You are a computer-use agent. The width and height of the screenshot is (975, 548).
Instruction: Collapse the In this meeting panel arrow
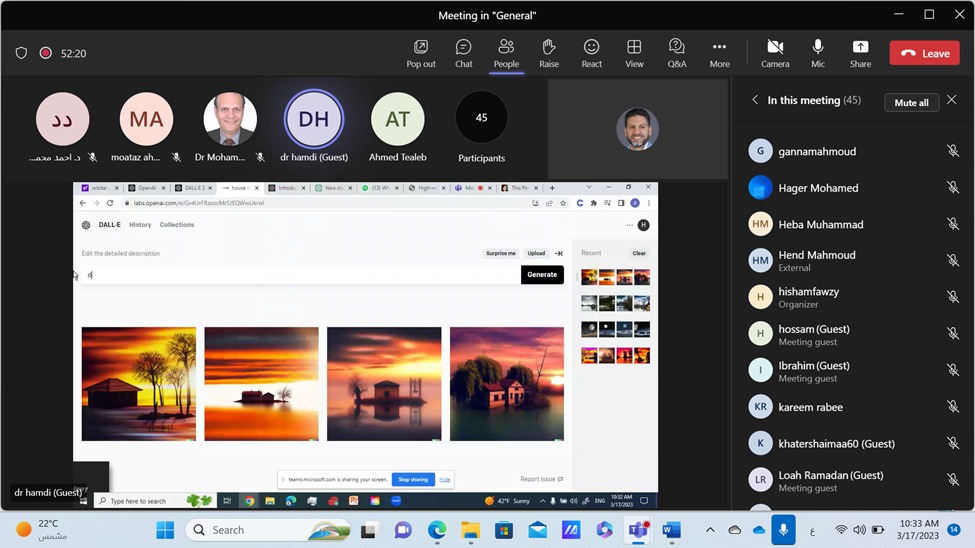point(755,101)
